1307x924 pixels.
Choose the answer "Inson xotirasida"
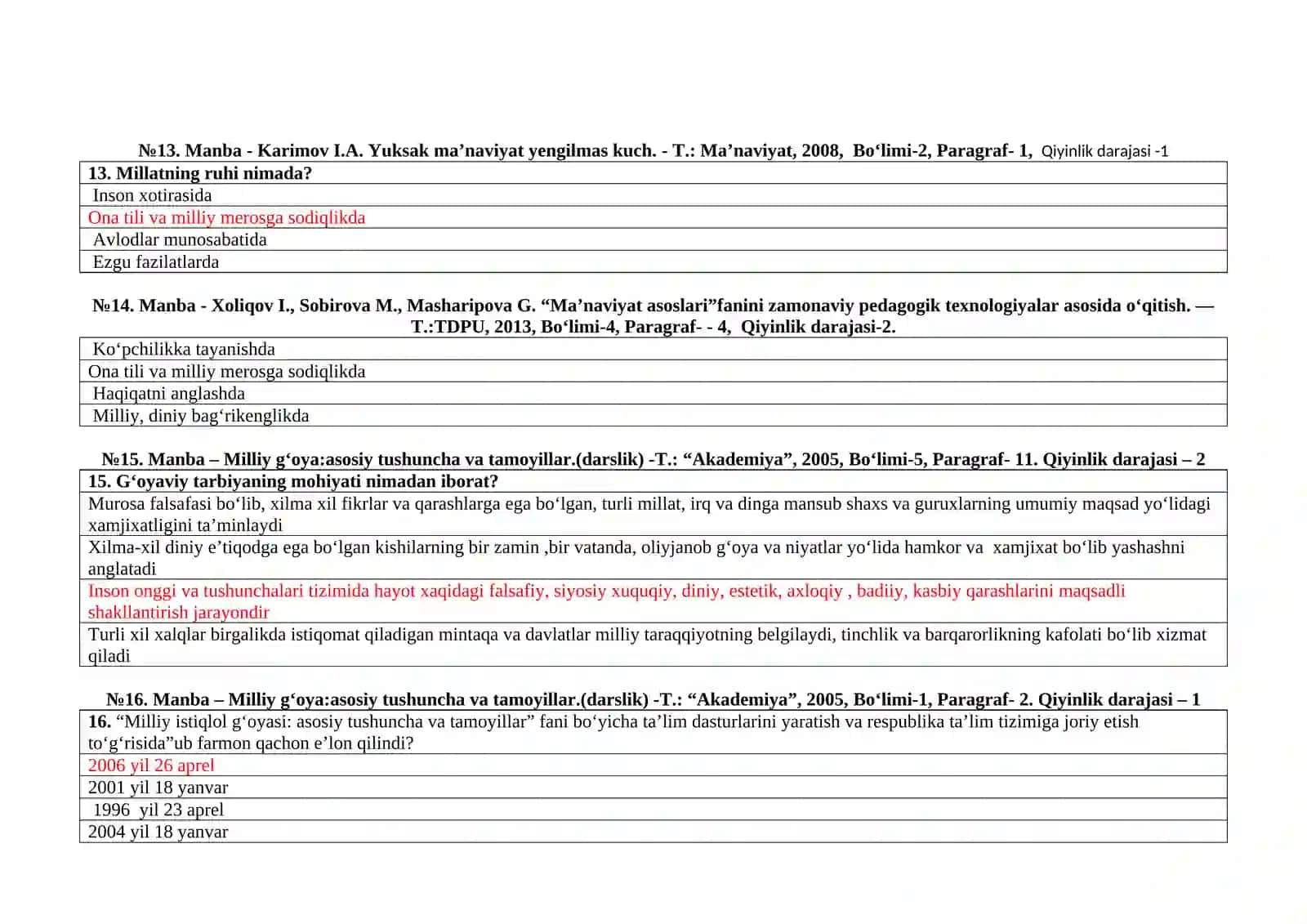click(653, 195)
